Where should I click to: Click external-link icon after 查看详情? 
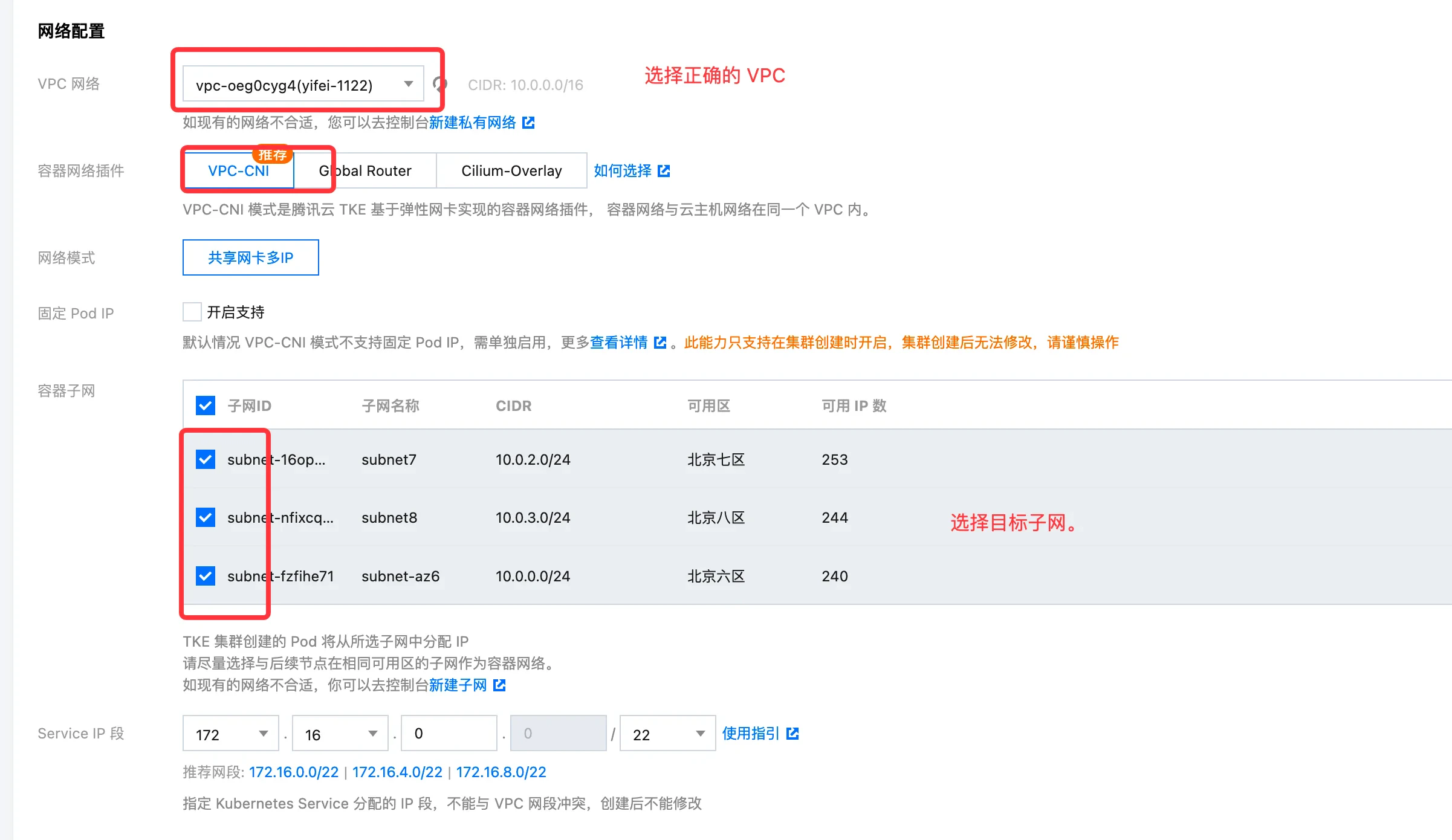click(660, 343)
